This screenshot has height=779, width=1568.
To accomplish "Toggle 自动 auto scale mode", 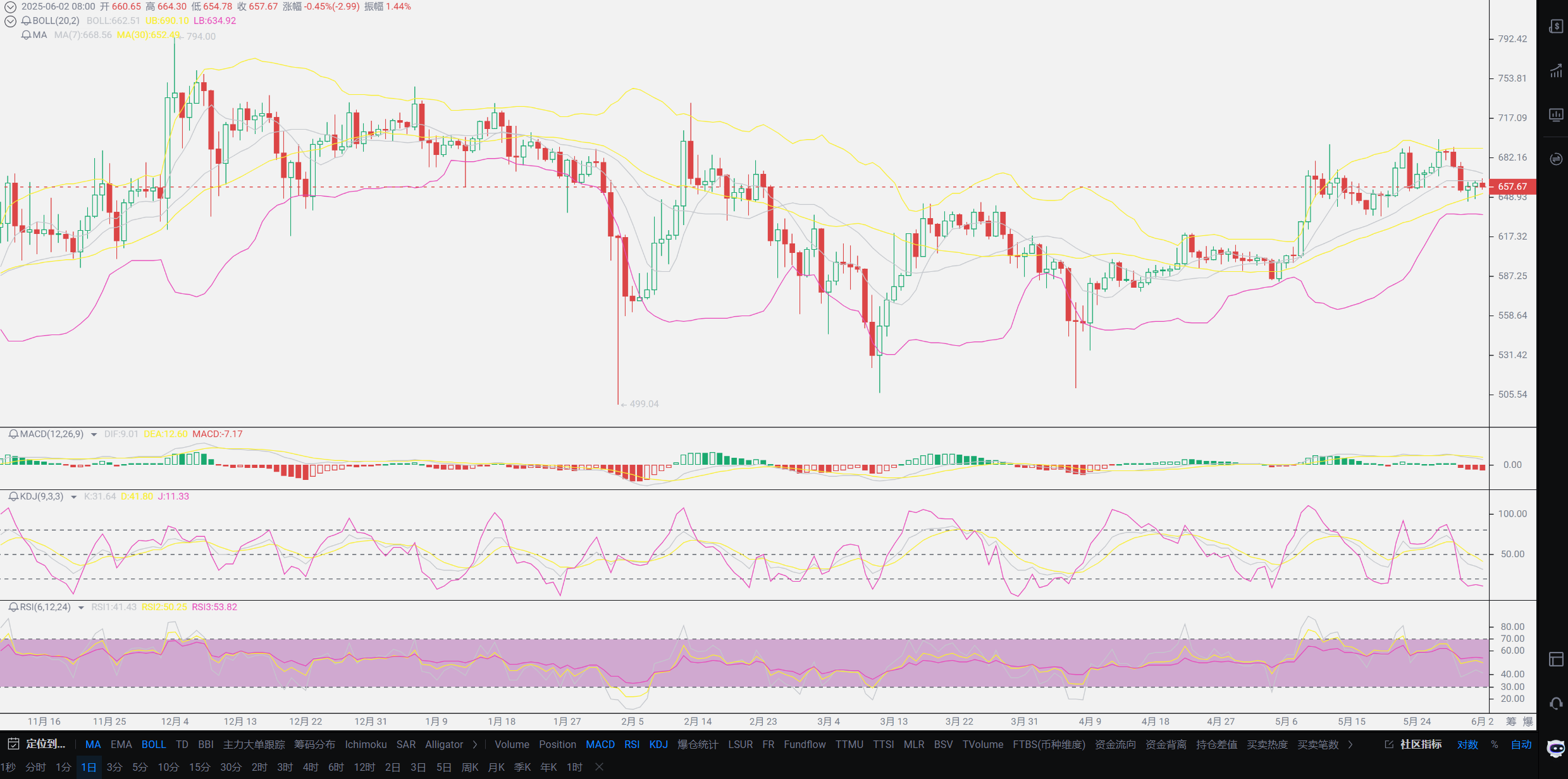I will tap(1521, 744).
